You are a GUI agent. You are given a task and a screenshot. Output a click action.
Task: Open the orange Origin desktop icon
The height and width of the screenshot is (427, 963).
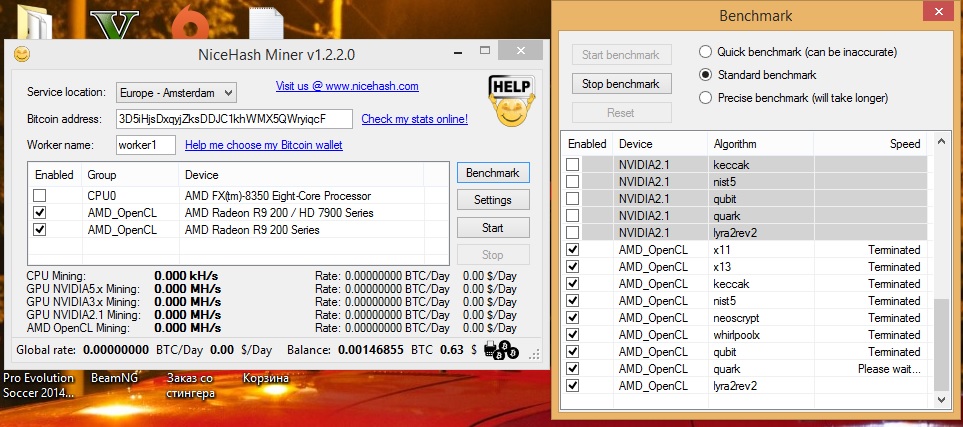[x=190, y=25]
